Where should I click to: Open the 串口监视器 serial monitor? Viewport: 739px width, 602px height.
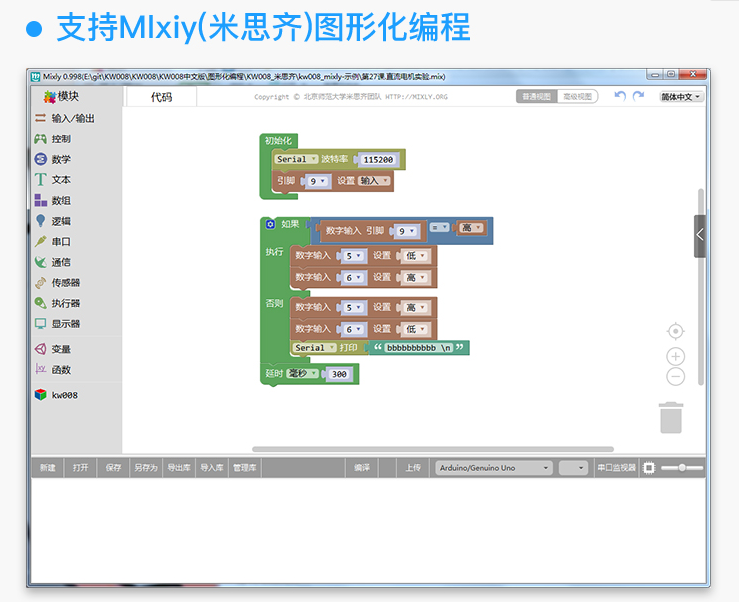(616, 468)
